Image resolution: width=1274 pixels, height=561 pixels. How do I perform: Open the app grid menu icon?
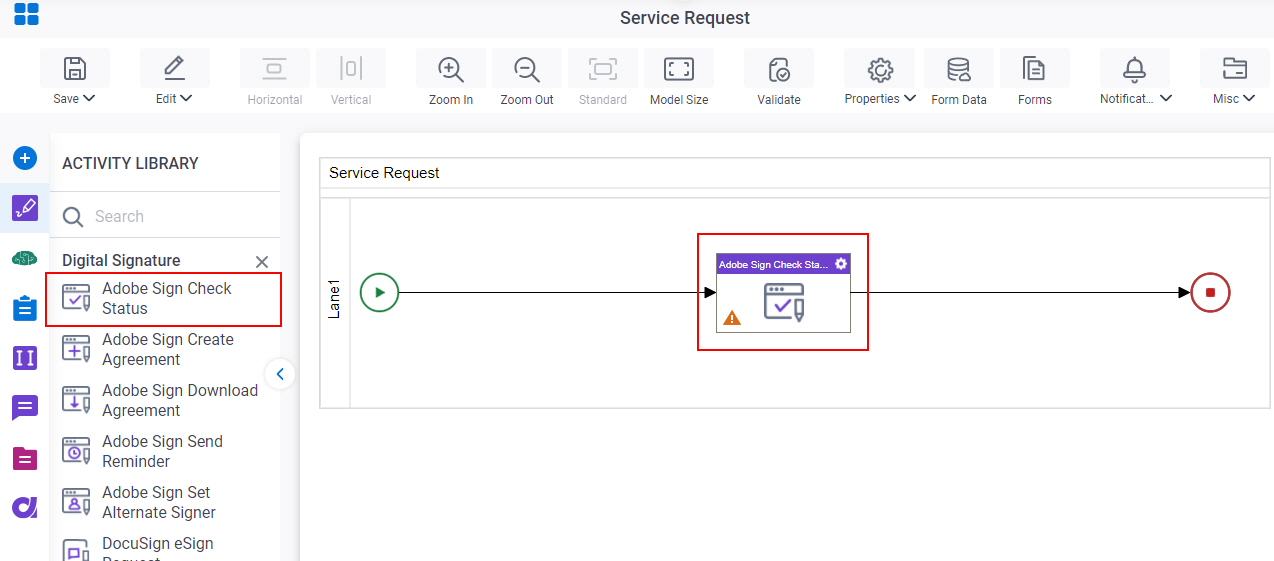coord(26,14)
